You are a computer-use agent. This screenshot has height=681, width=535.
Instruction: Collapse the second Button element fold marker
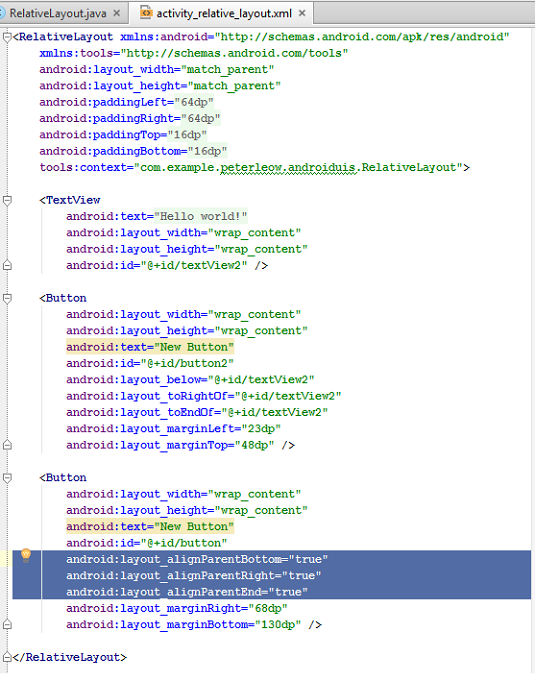7,478
